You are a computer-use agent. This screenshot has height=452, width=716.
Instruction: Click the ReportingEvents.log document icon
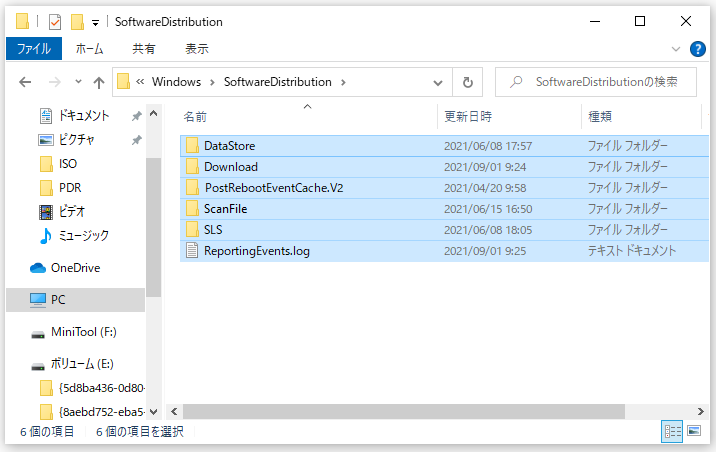click(x=192, y=251)
